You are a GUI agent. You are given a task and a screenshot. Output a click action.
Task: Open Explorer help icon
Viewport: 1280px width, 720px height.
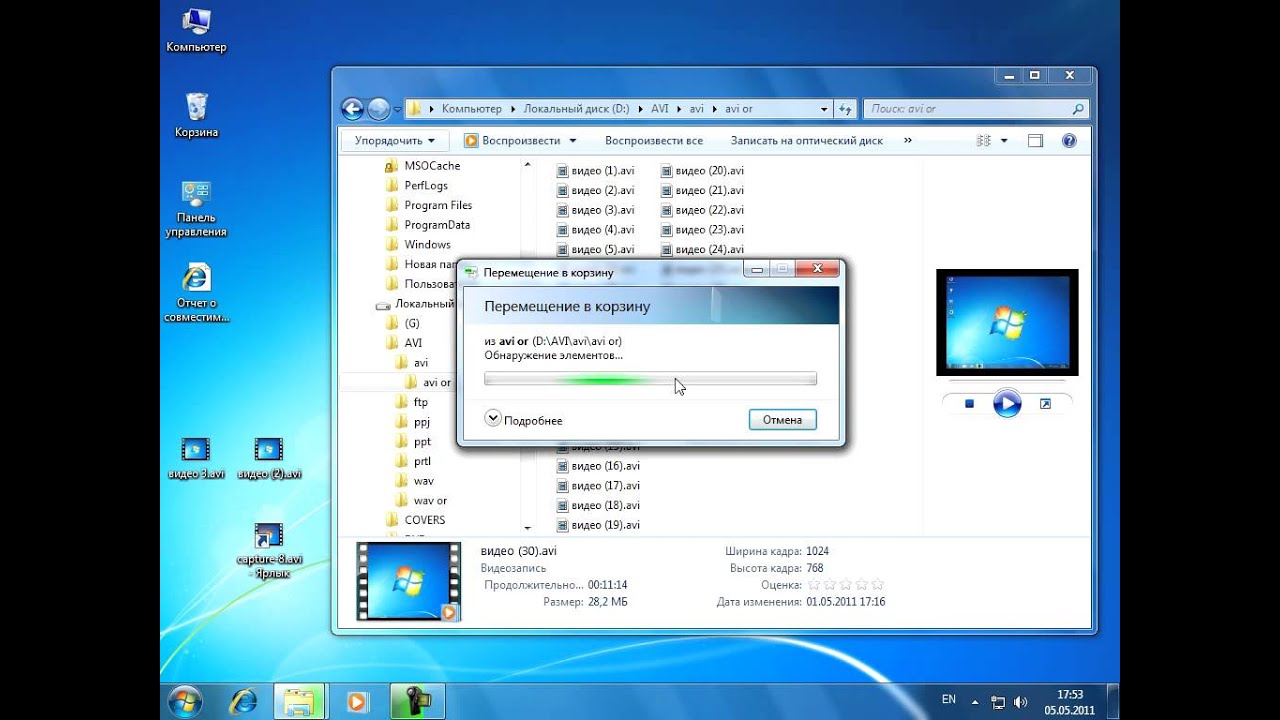[1069, 141]
